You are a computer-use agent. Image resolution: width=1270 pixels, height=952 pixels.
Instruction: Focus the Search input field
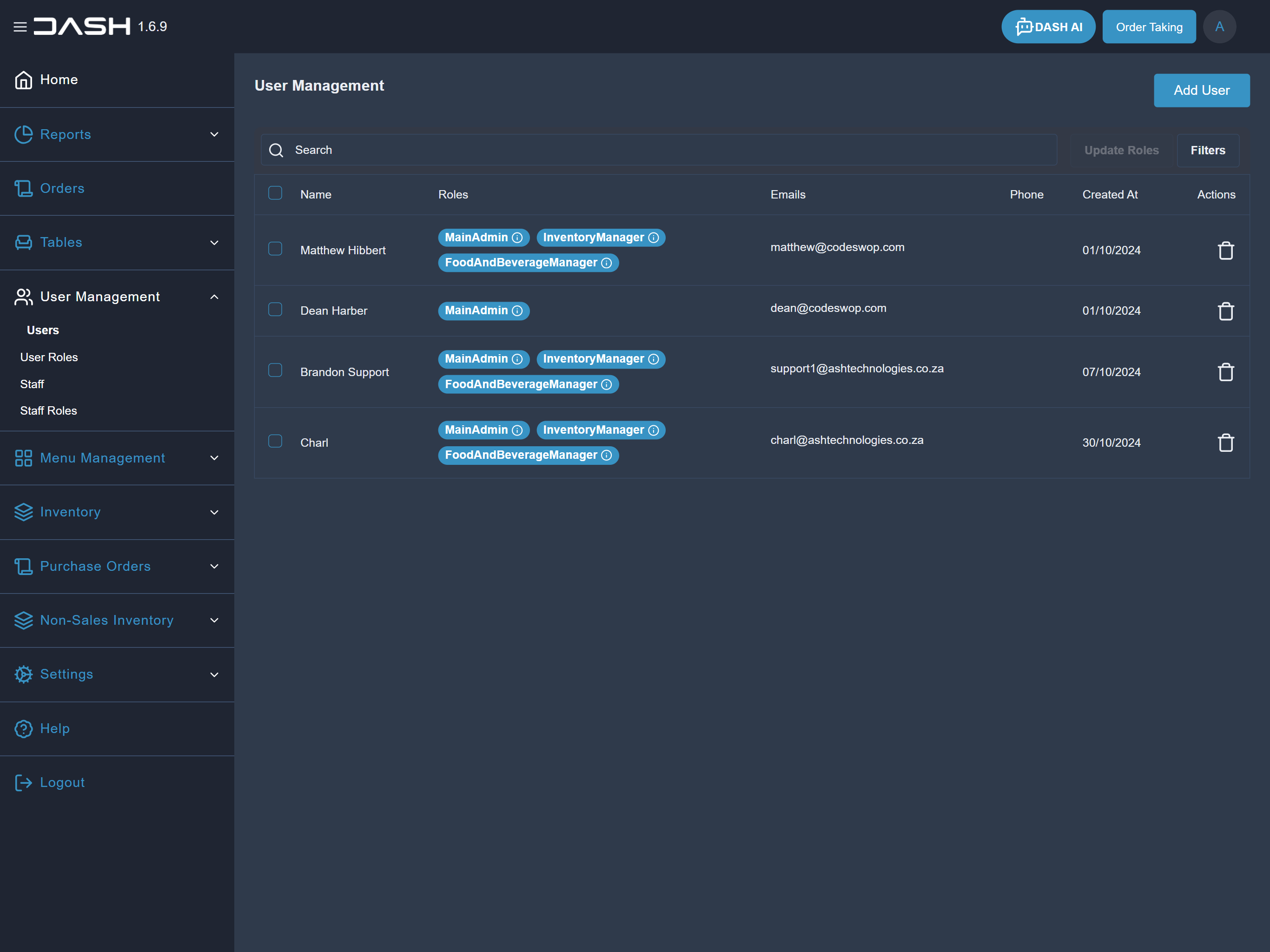(x=659, y=150)
